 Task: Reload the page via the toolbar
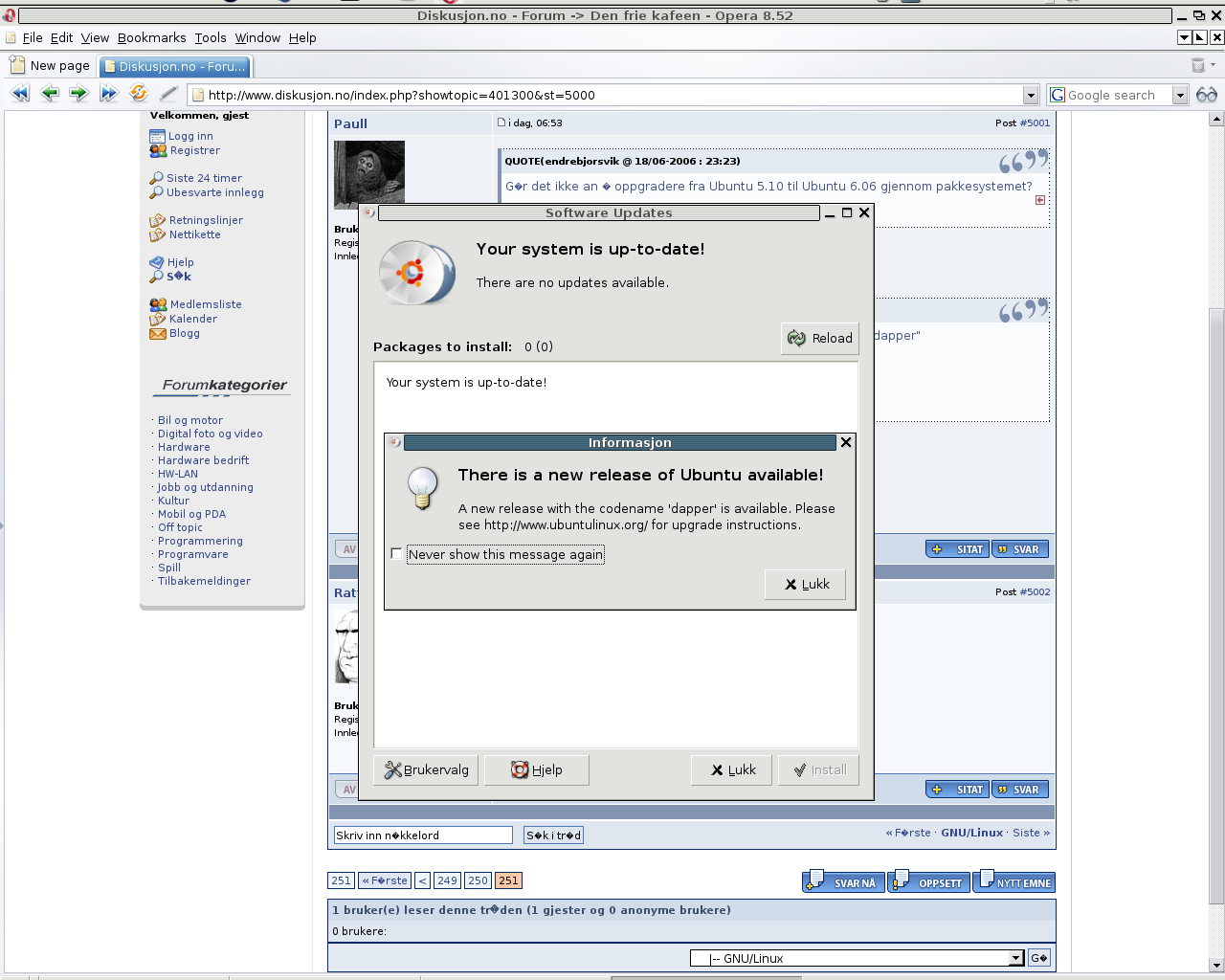coord(139,93)
